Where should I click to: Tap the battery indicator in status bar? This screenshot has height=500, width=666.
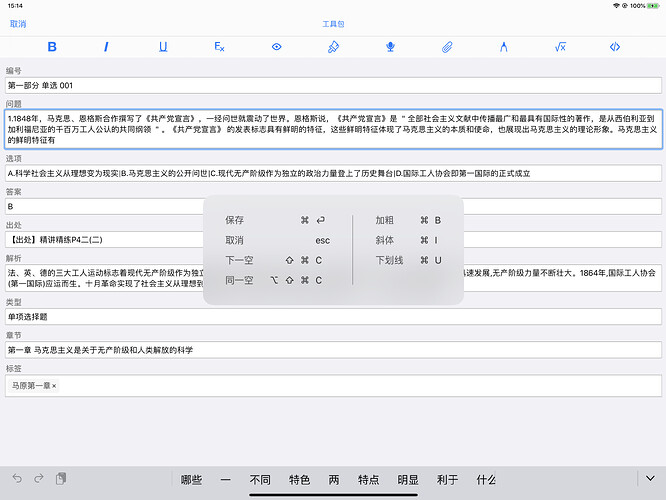click(x=653, y=6)
